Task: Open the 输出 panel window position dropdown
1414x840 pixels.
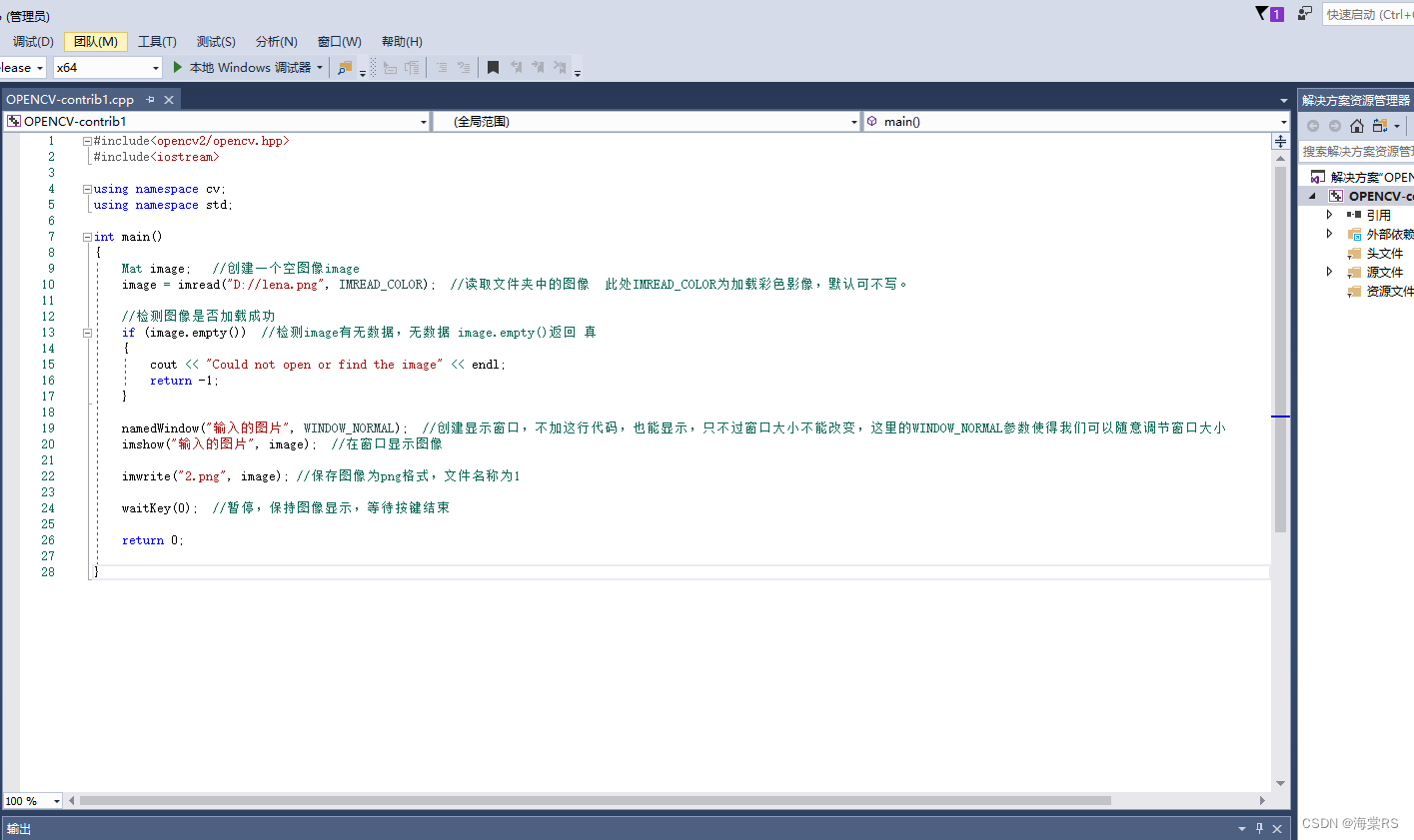Action: tap(1241, 828)
